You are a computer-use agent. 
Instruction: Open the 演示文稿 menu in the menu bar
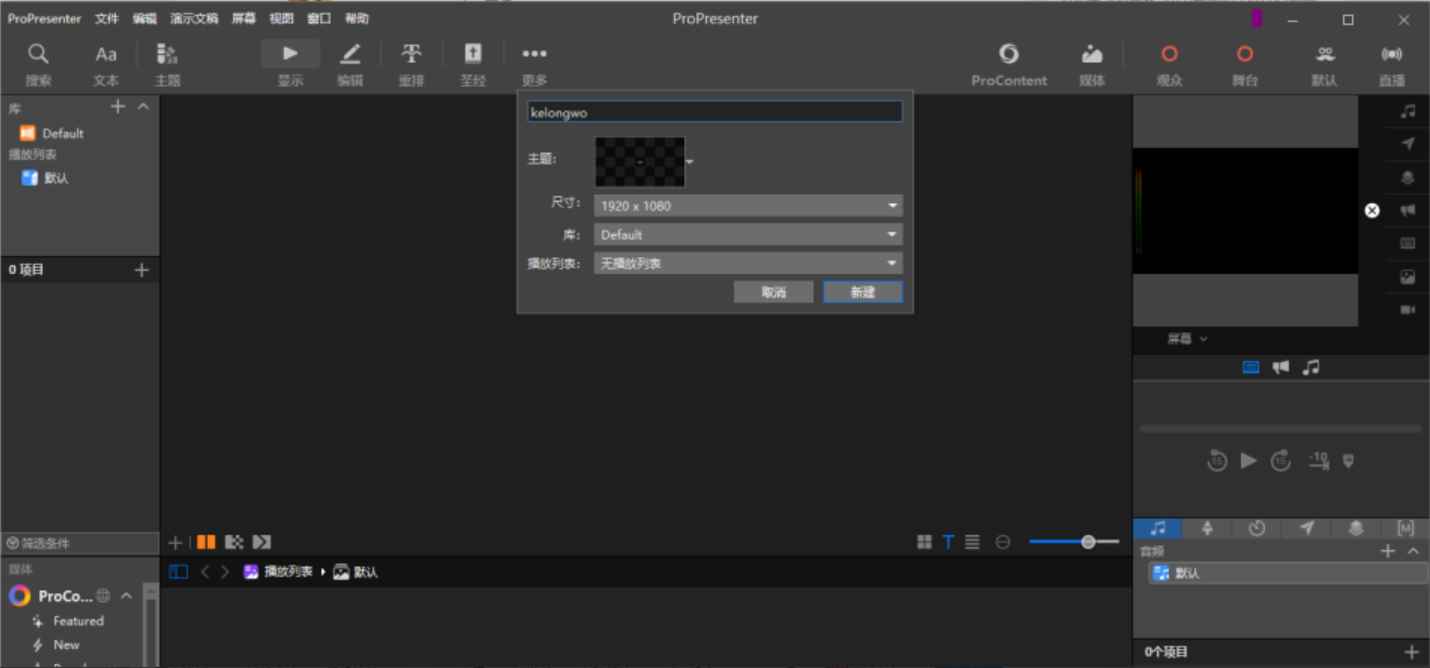(196, 17)
